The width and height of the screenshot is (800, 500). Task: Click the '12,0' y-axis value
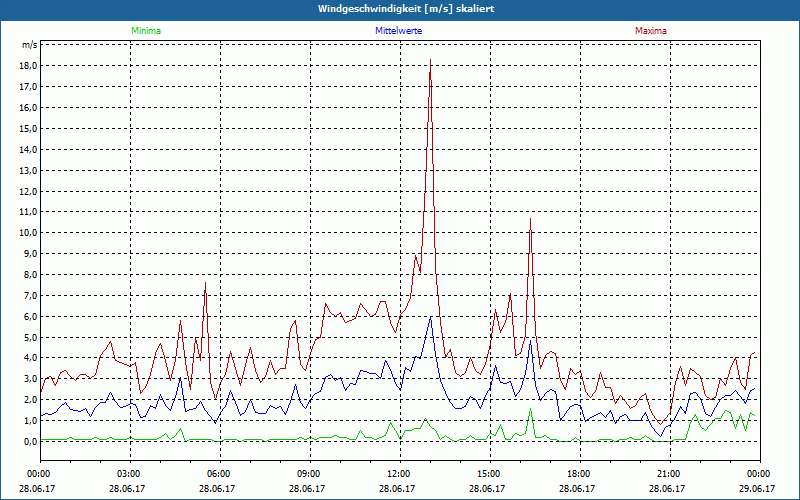[x=29, y=191]
